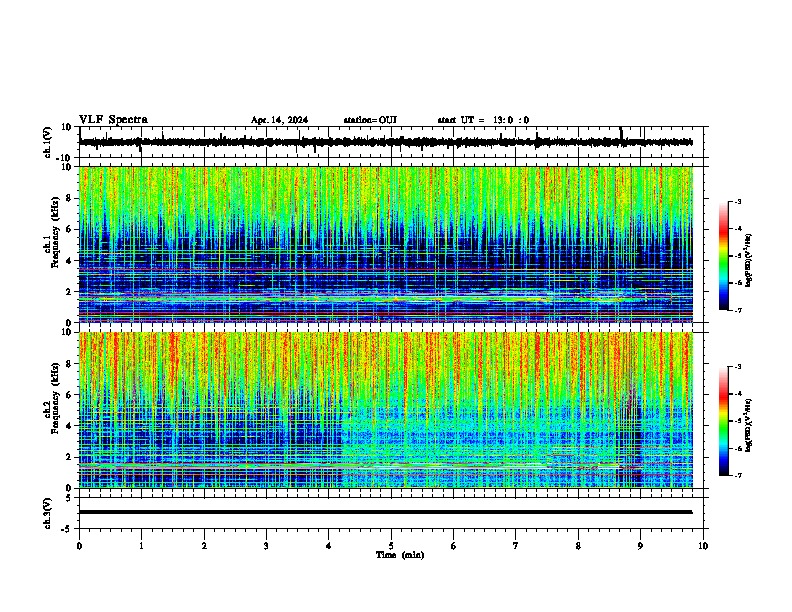Click the 'ch.3(V)' axis label

(x=48, y=513)
